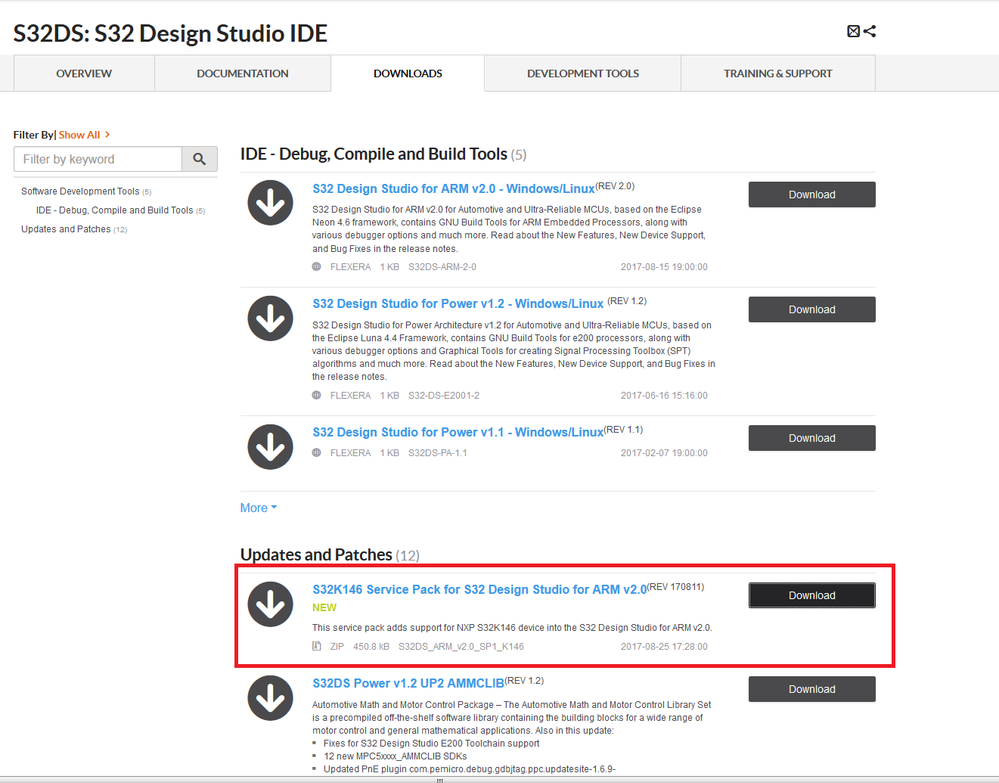Open the Development Tools tab
Viewport: 999px width, 783px height.
point(582,73)
